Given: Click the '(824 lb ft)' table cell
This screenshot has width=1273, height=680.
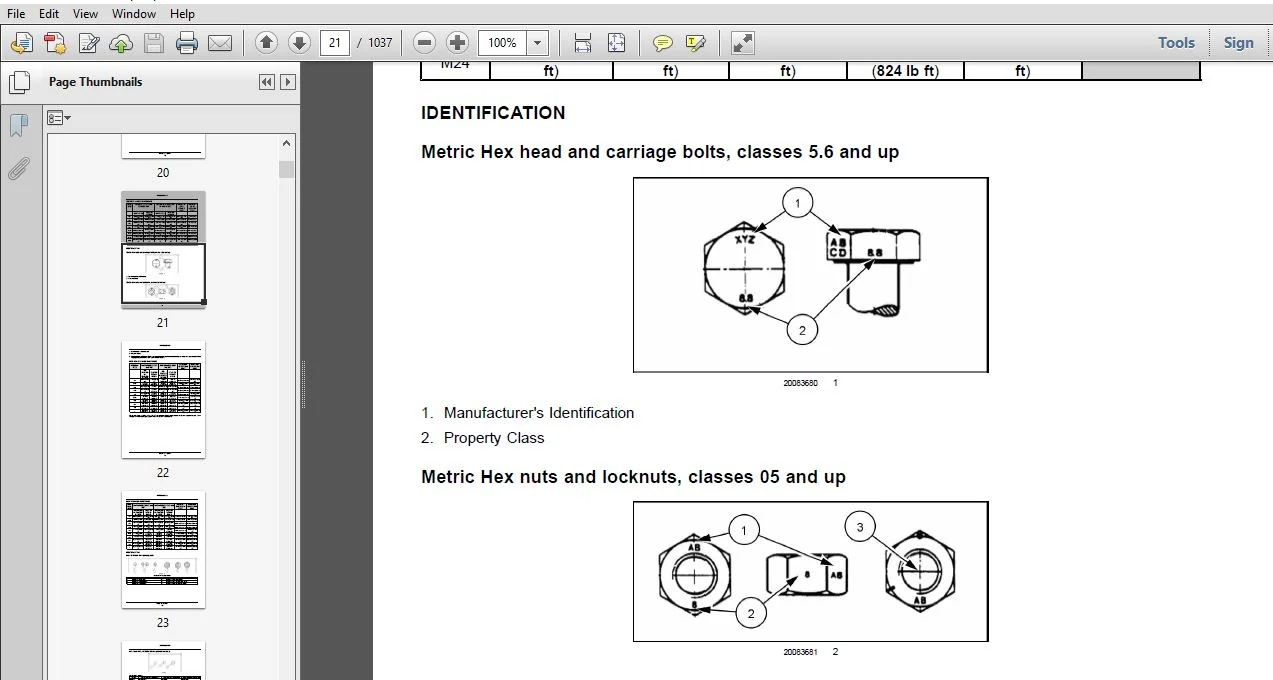Looking at the screenshot, I should click(x=905, y=71).
